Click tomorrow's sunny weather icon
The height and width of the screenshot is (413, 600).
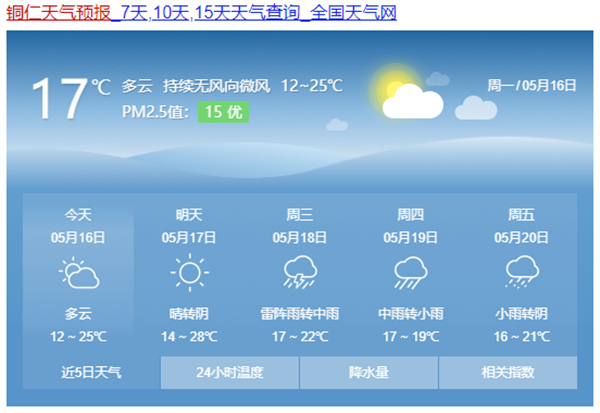(189, 273)
